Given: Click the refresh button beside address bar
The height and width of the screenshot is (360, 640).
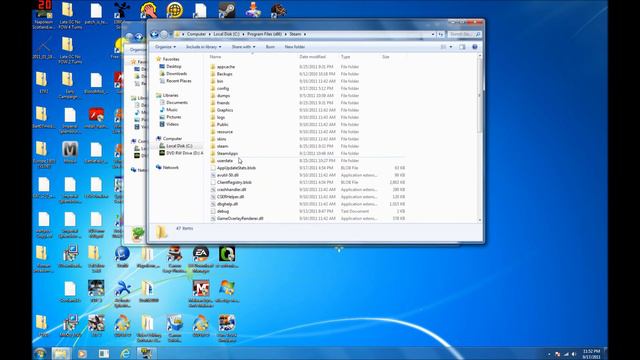Looking at the screenshot, I should click(440, 34).
